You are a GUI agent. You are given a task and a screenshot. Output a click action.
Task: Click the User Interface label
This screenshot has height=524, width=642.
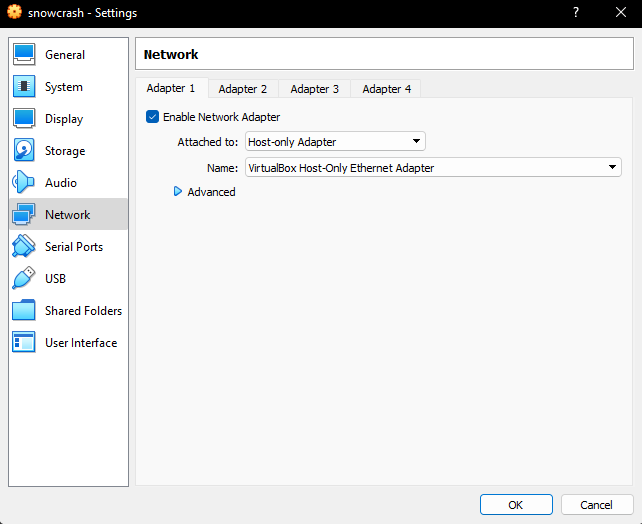click(x=81, y=342)
